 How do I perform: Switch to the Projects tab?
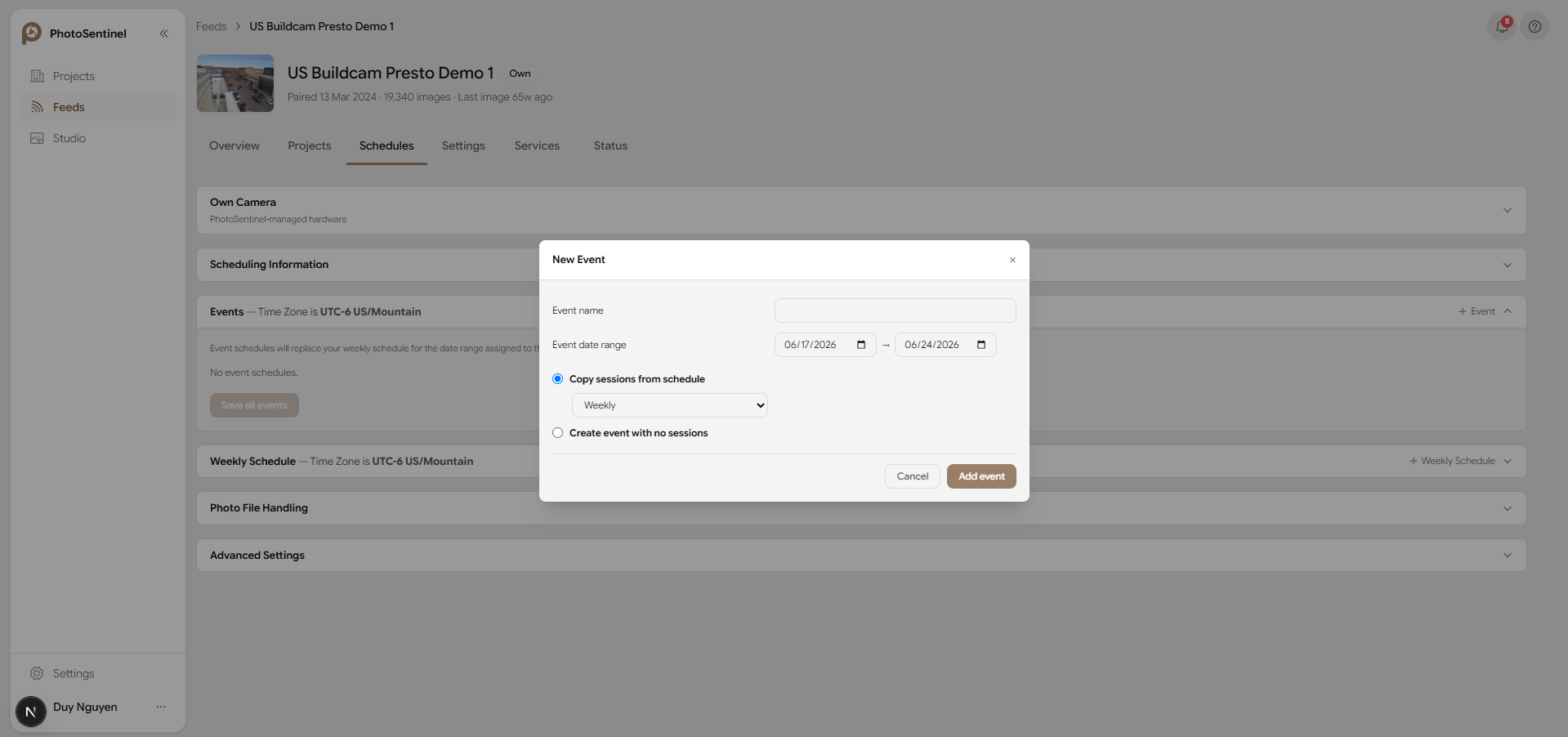click(x=310, y=145)
